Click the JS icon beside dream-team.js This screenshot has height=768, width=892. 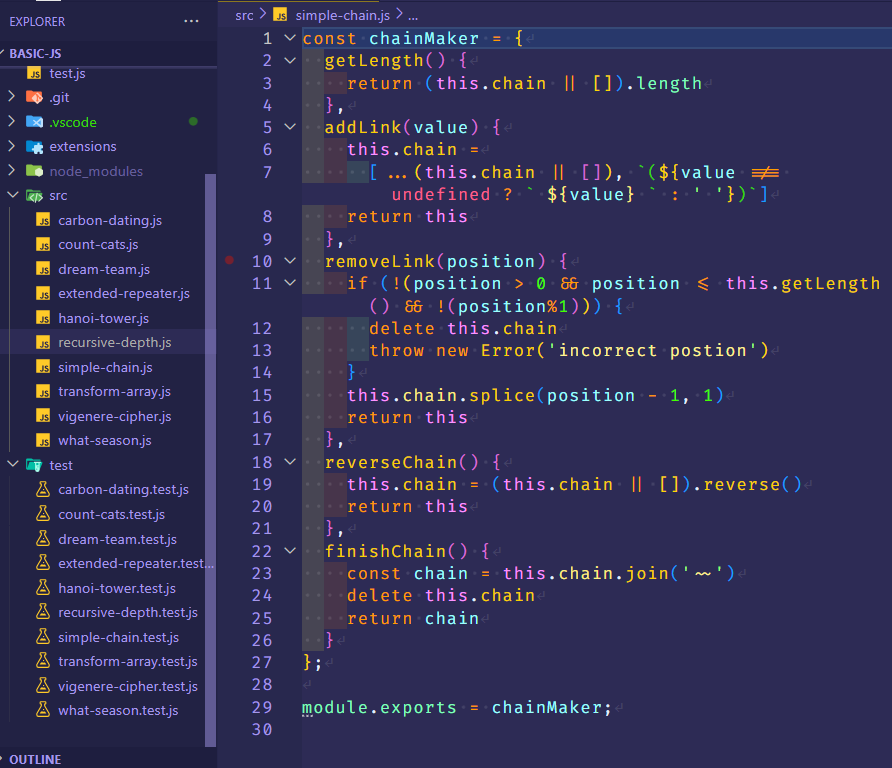click(43, 269)
